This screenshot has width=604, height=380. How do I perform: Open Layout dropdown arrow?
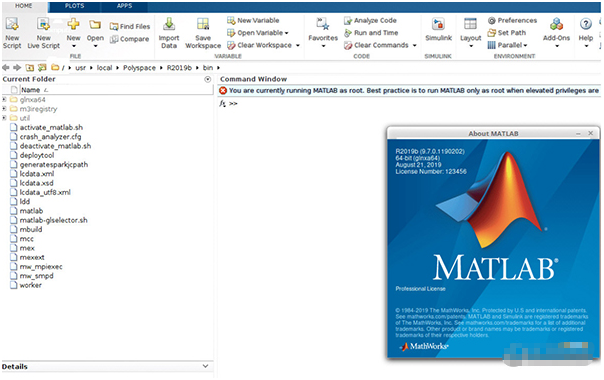coord(471,46)
